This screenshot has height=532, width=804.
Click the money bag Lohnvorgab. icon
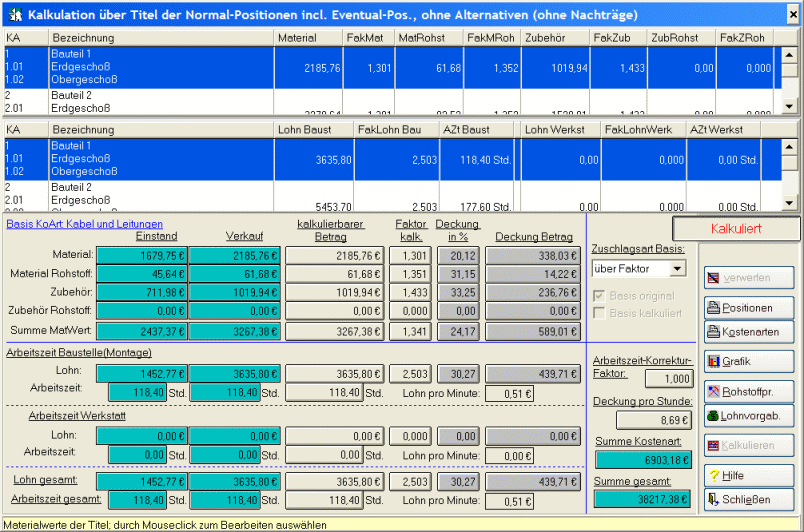[x=713, y=416]
